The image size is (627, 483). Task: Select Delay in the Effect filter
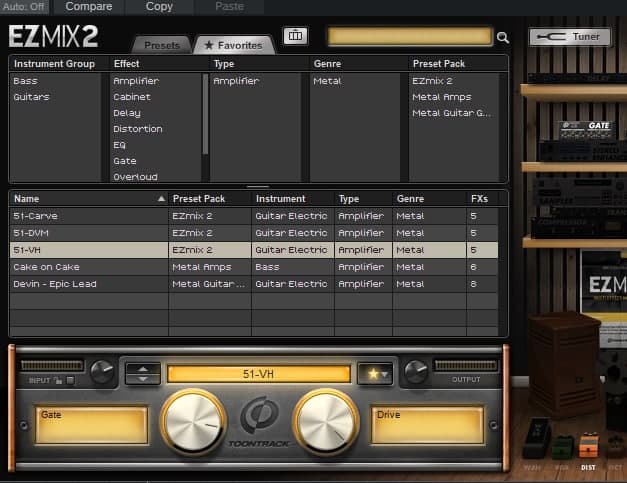pos(127,113)
